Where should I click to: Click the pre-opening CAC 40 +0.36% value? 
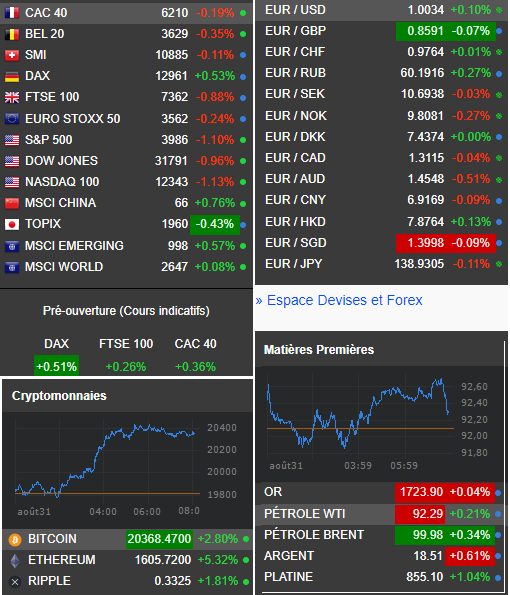tap(195, 367)
